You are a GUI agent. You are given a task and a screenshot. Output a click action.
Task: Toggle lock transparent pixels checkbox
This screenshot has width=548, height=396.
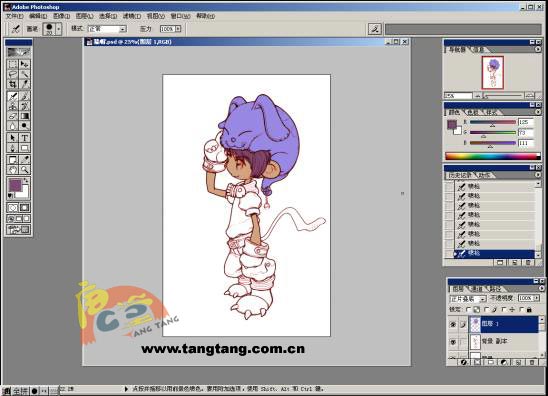coord(469,309)
